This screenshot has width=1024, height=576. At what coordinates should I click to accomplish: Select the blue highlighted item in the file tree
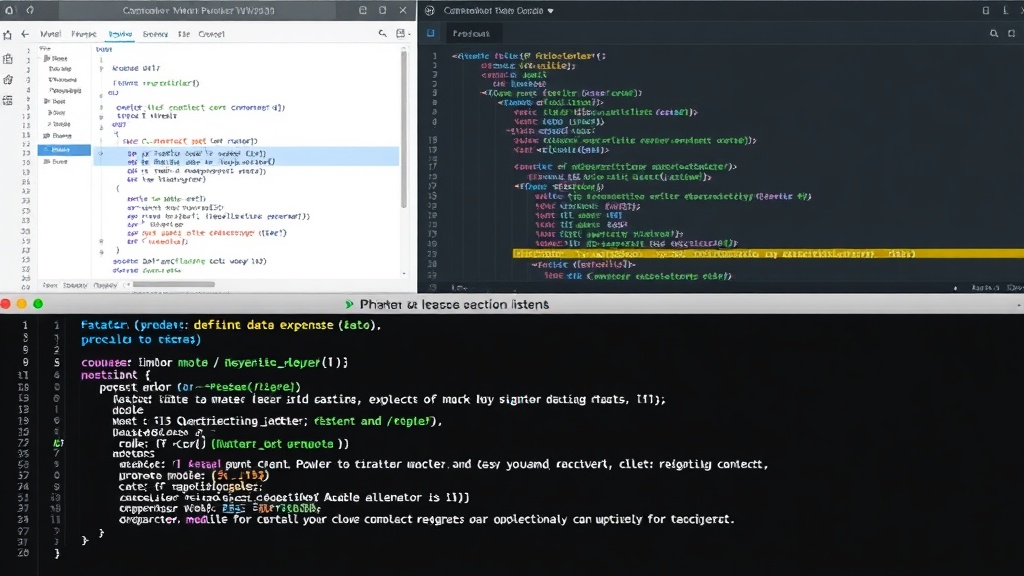click(x=64, y=150)
